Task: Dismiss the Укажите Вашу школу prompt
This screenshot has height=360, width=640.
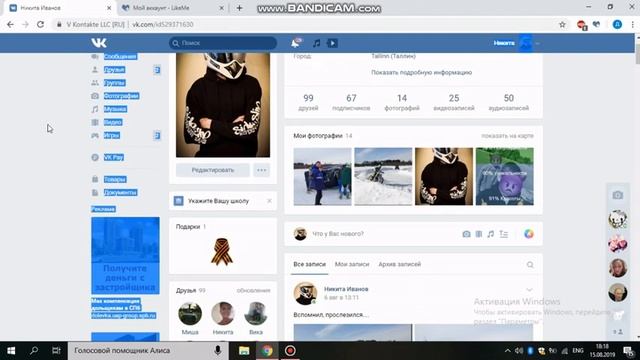Action: [x=269, y=201]
